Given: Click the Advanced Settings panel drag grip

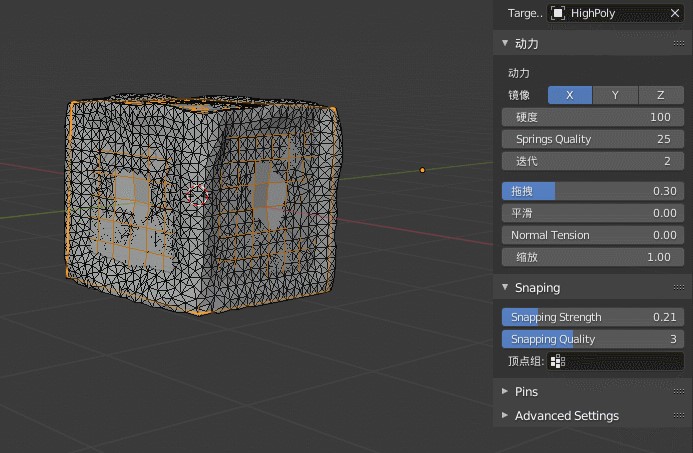Looking at the screenshot, I should click(678, 415).
